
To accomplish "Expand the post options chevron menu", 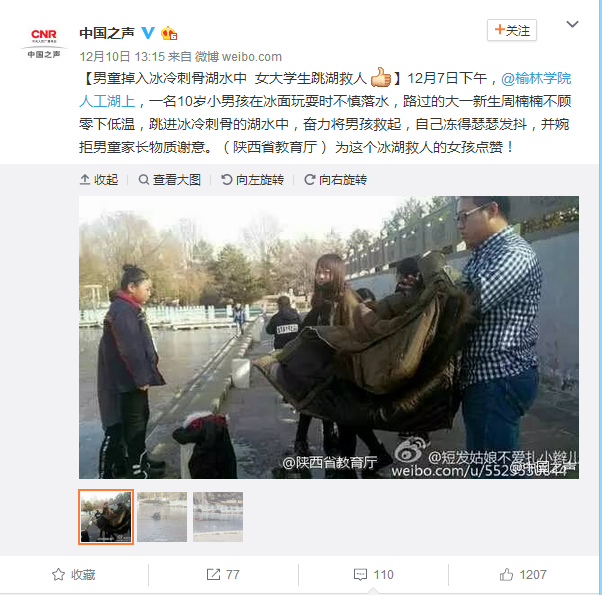I will pyautogui.click(x=572, y=24).
